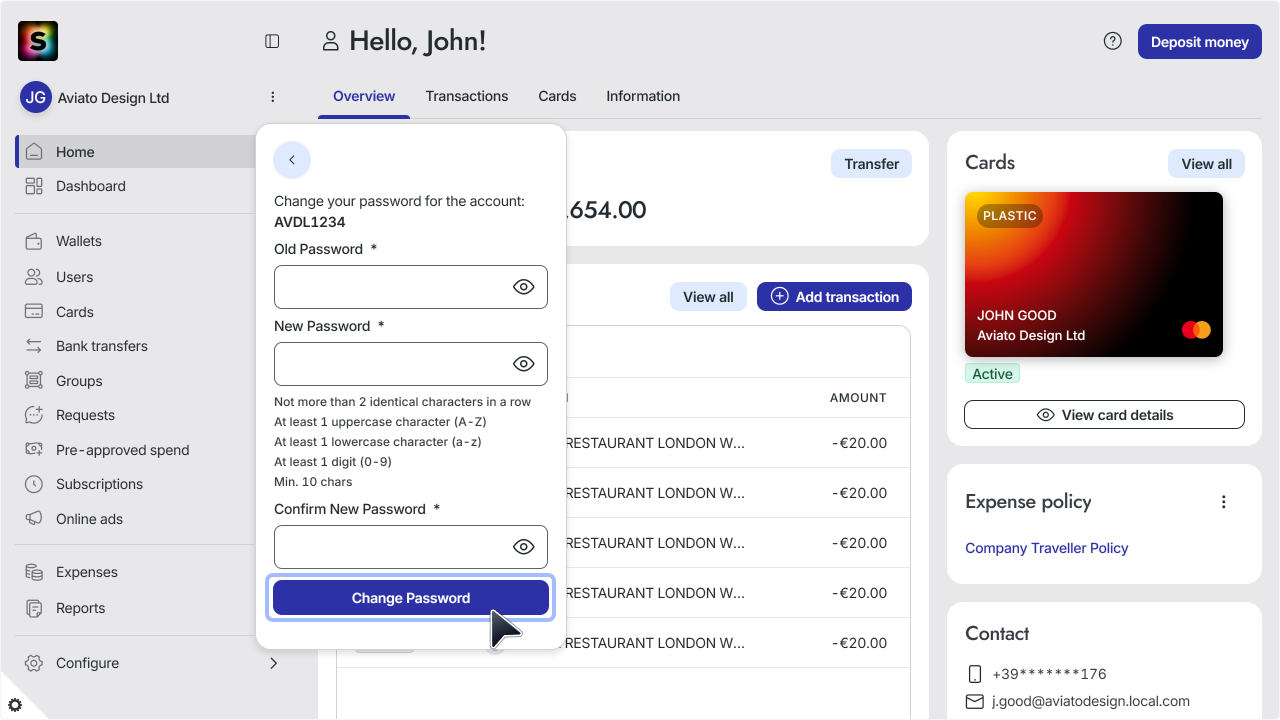Click the Dashboard sidebar icon
Image resolution: width=1280 pixels, height=720 pixels.
pos(34,186)
